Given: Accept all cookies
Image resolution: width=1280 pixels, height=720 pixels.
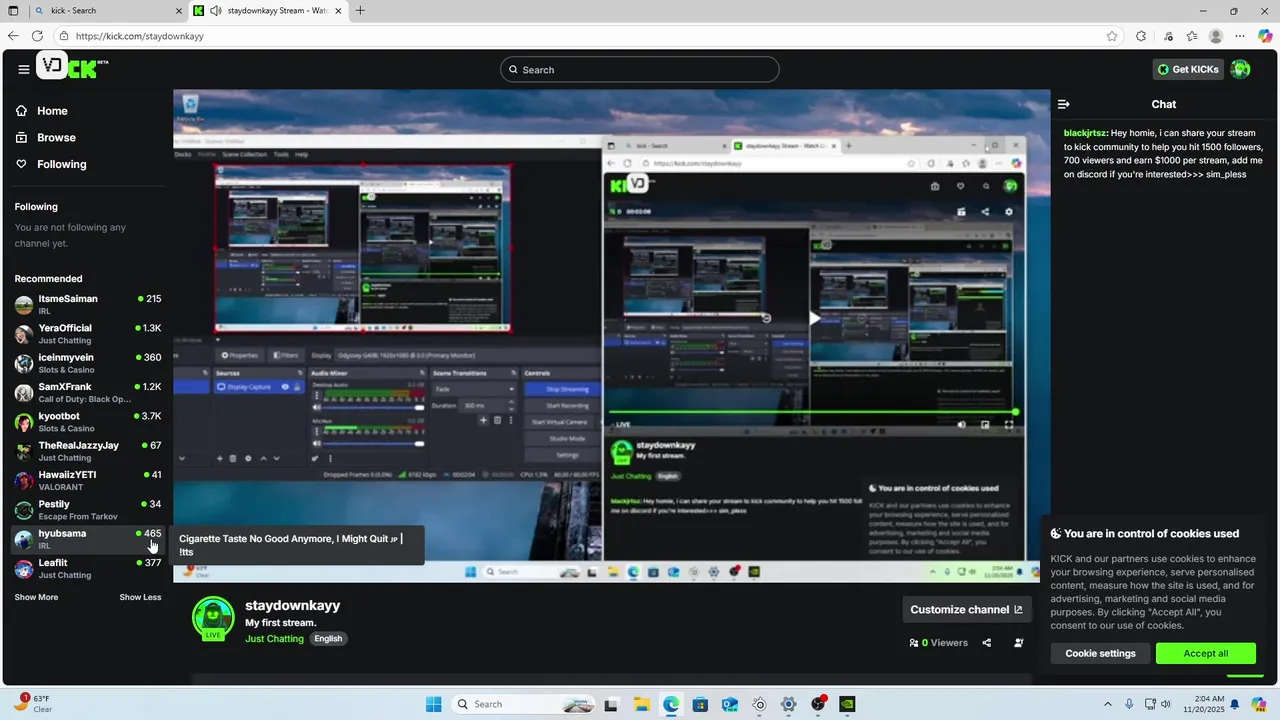Looking at the screenshot, I should coord(1206,653).
